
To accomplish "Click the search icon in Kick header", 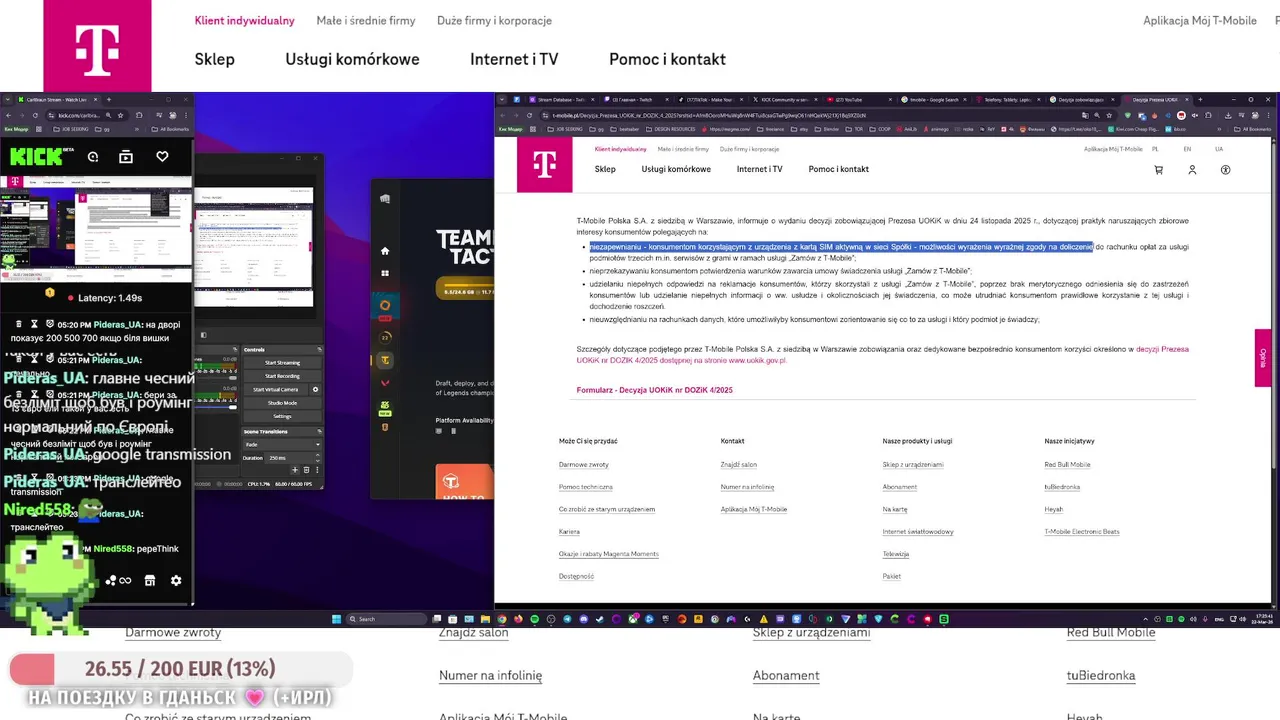I will (92, 157).
